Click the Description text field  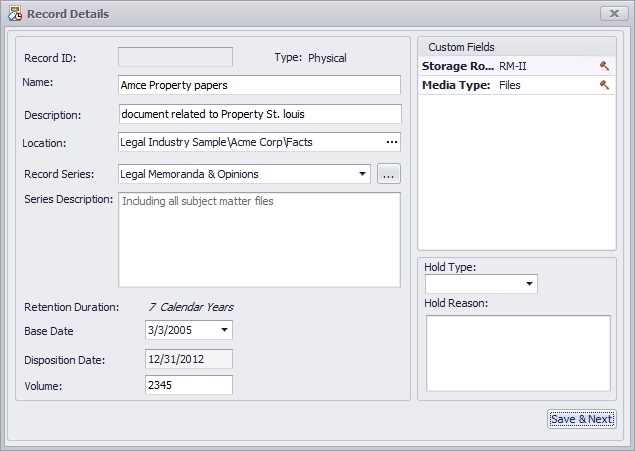tap(258, 114)
